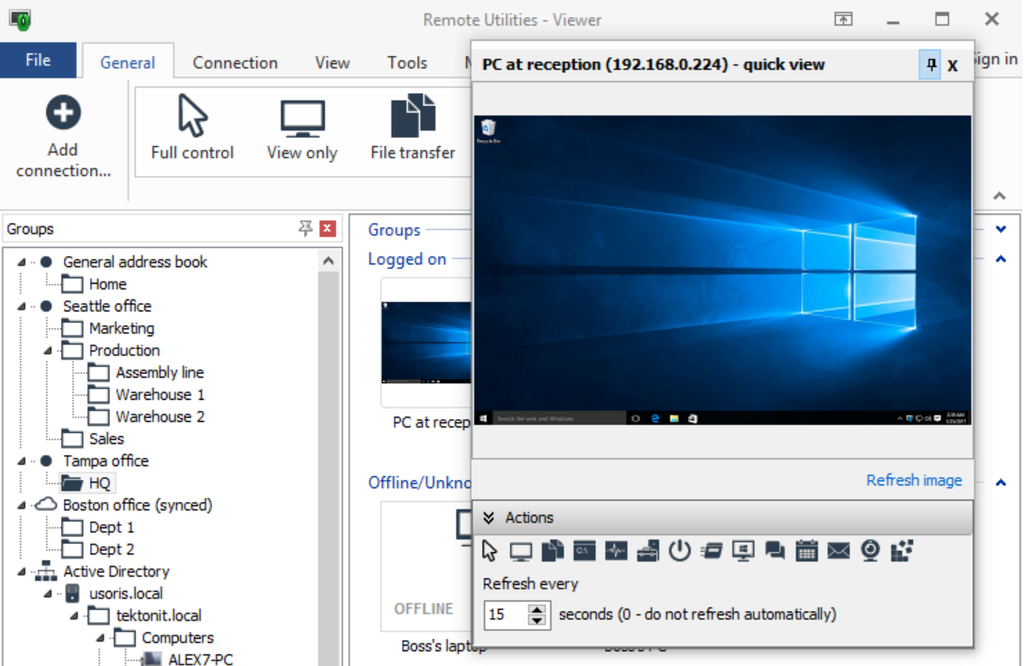Open the Send message action

pos(838,550)
